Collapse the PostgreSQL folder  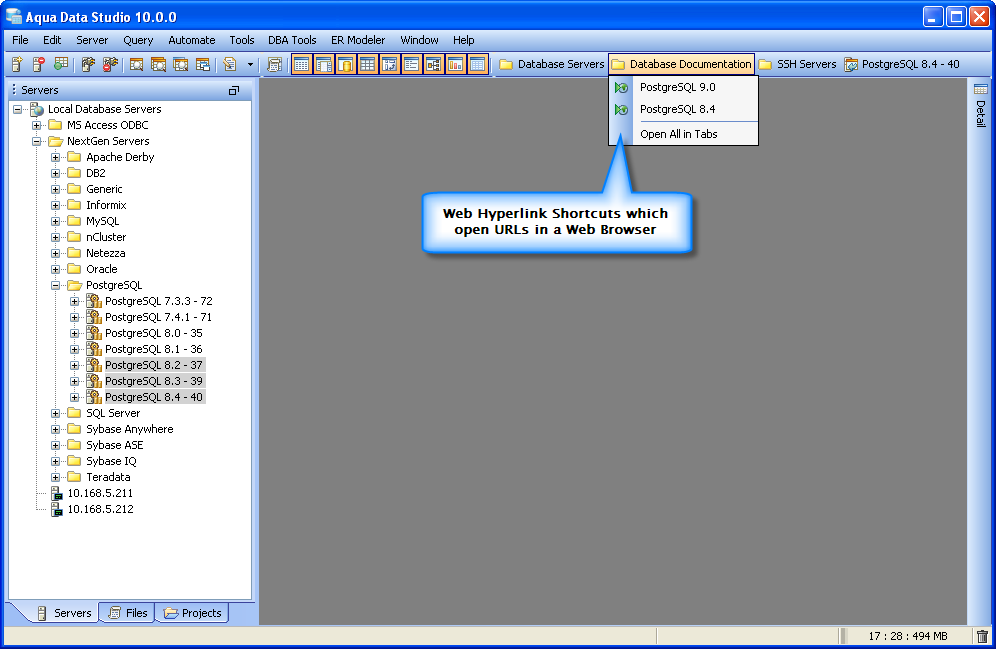[x=56, y=285]
